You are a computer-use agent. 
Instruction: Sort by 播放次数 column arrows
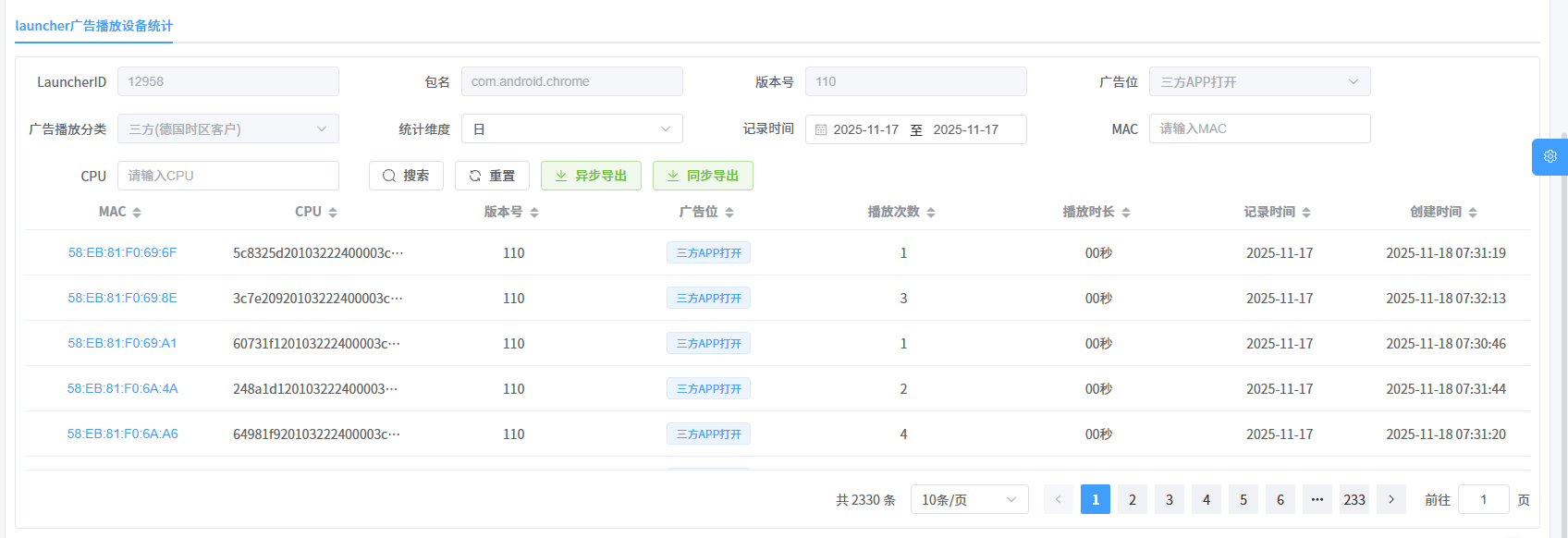click(x=931, y=213)
